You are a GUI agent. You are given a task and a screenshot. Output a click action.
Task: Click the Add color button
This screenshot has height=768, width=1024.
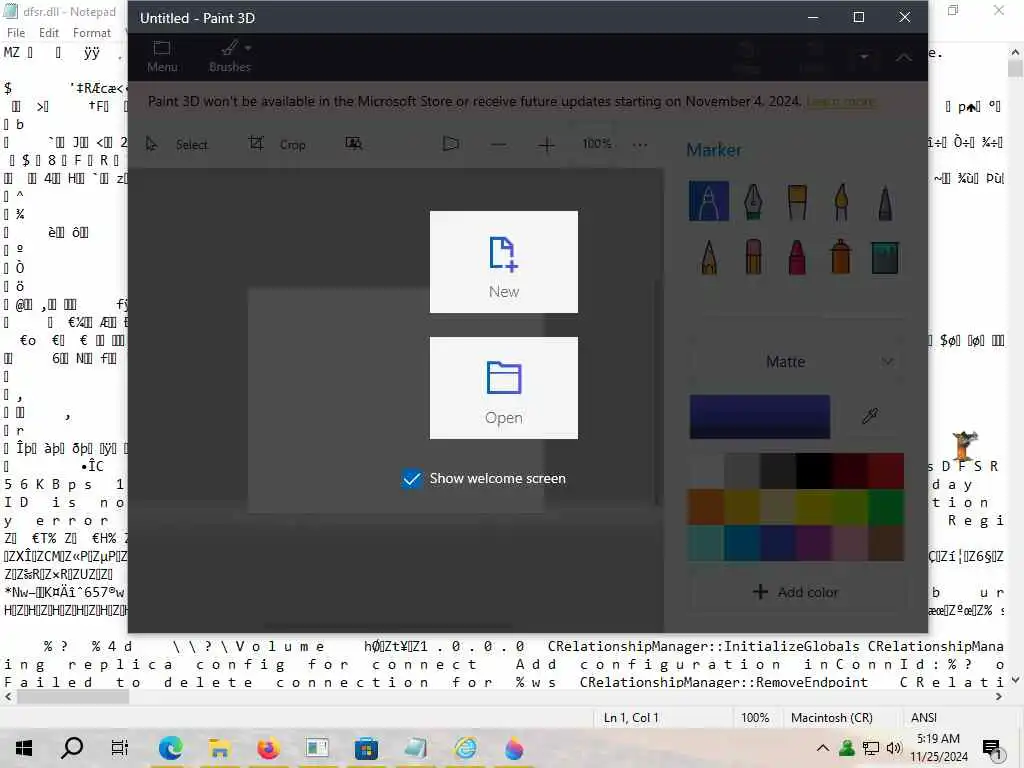(796, 592)
